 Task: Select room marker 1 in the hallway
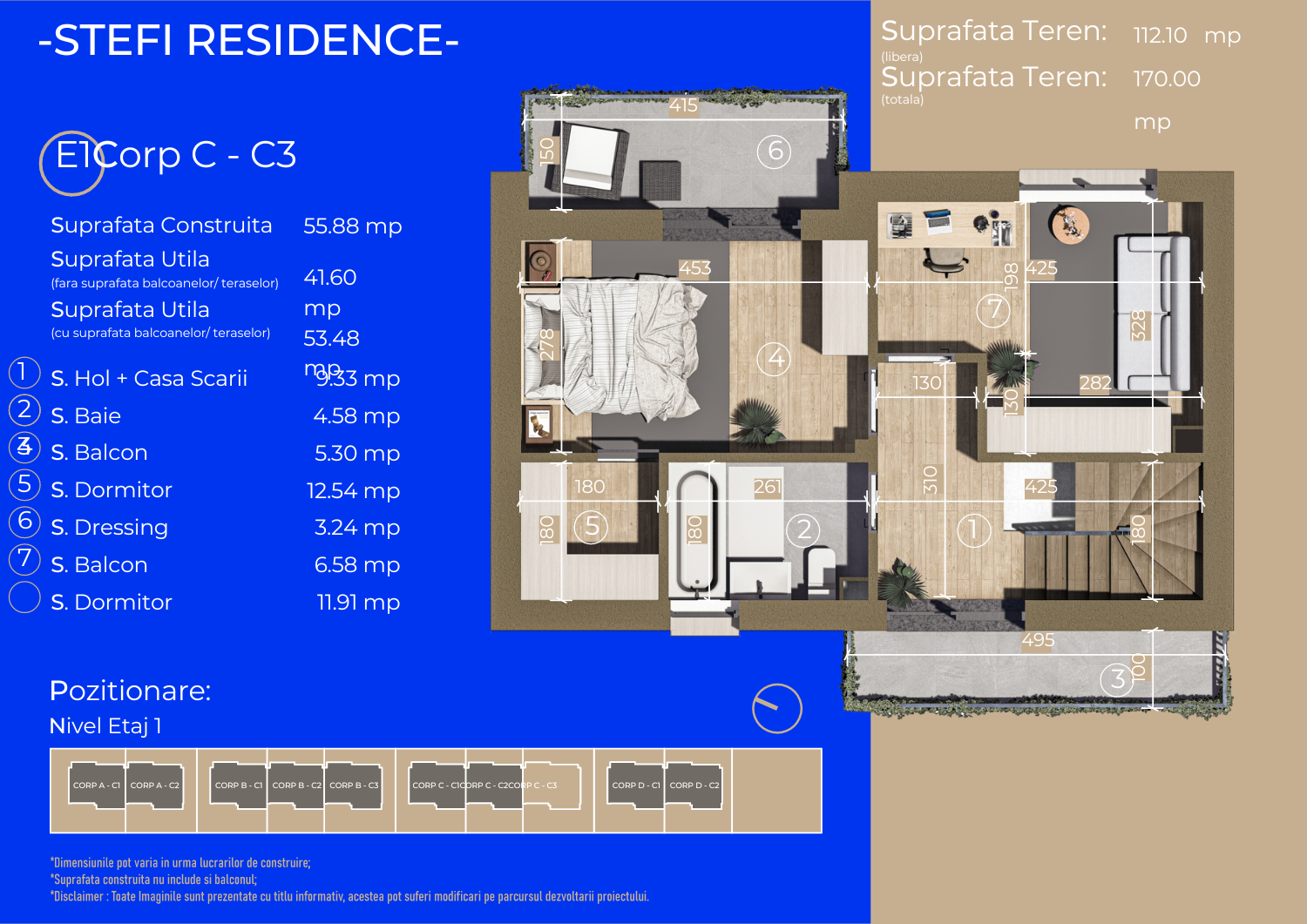(x=973, y=529)
